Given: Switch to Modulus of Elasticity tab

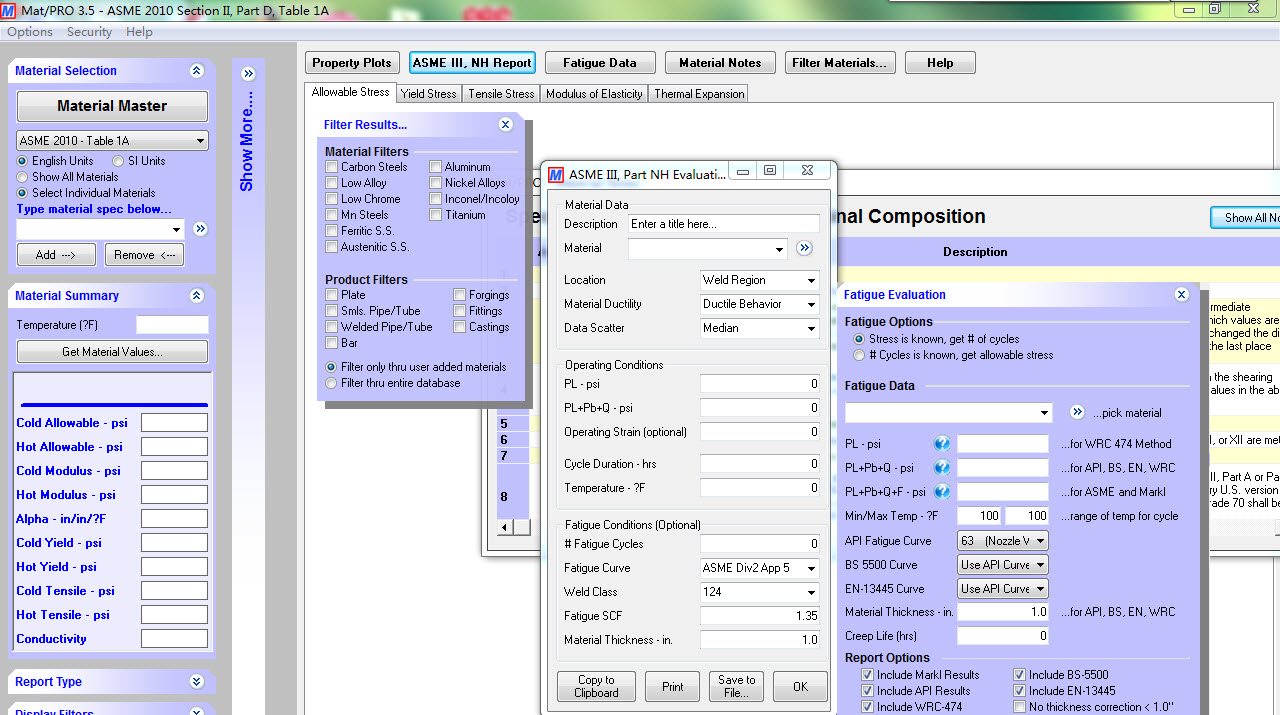Looking at the screenshot, I should (594, 94).
